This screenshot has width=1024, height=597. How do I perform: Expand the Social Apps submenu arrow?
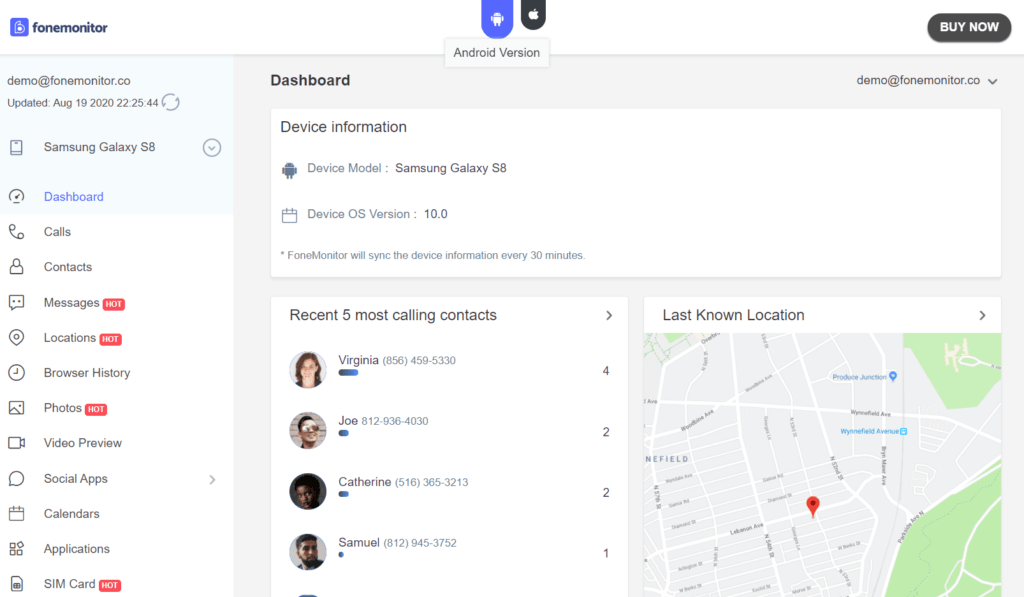(x=212, y=479)
